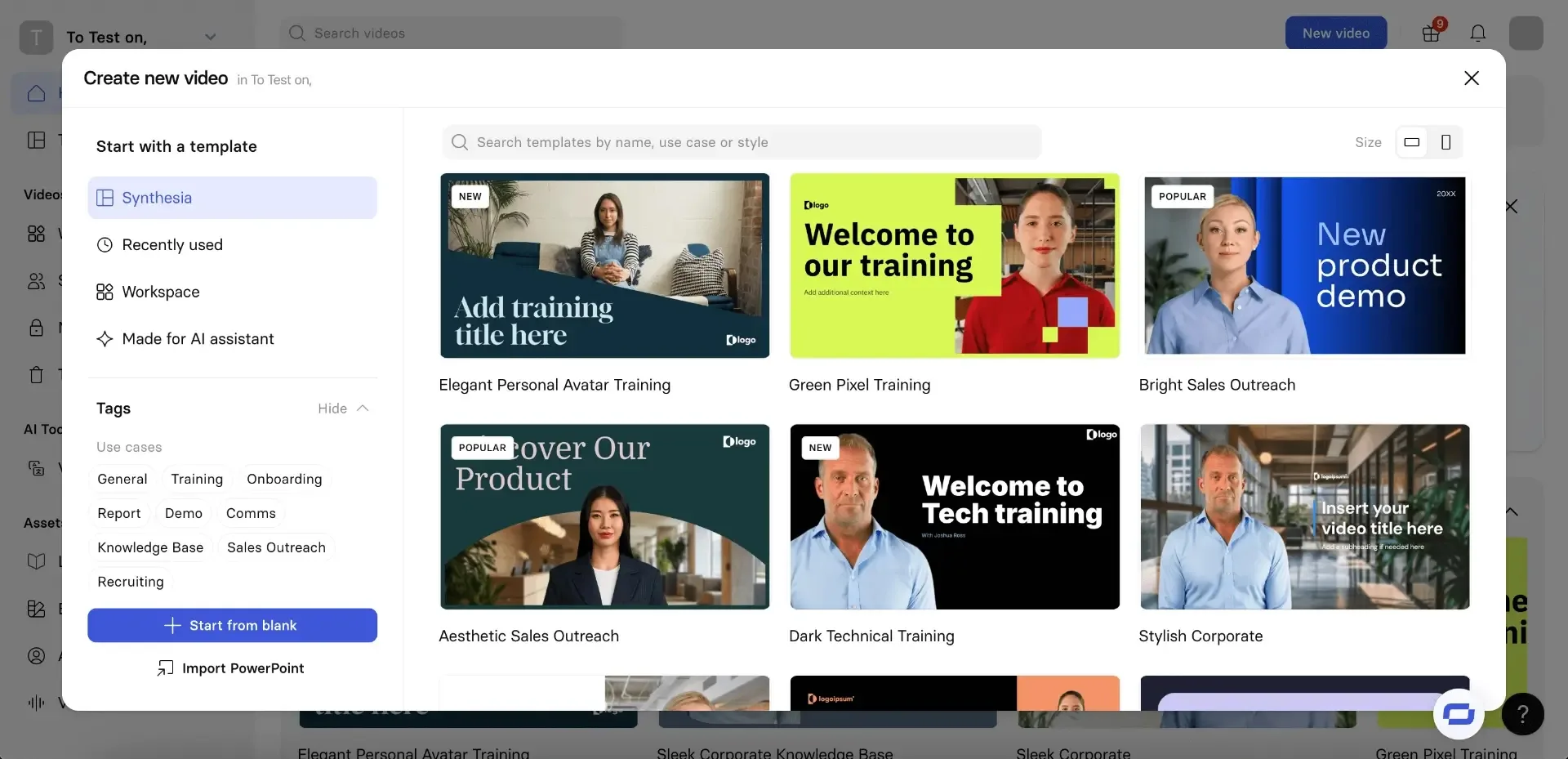Screen dimensions: 1568x759
Task: Click Start from blank
Action: tap(232, 626)
